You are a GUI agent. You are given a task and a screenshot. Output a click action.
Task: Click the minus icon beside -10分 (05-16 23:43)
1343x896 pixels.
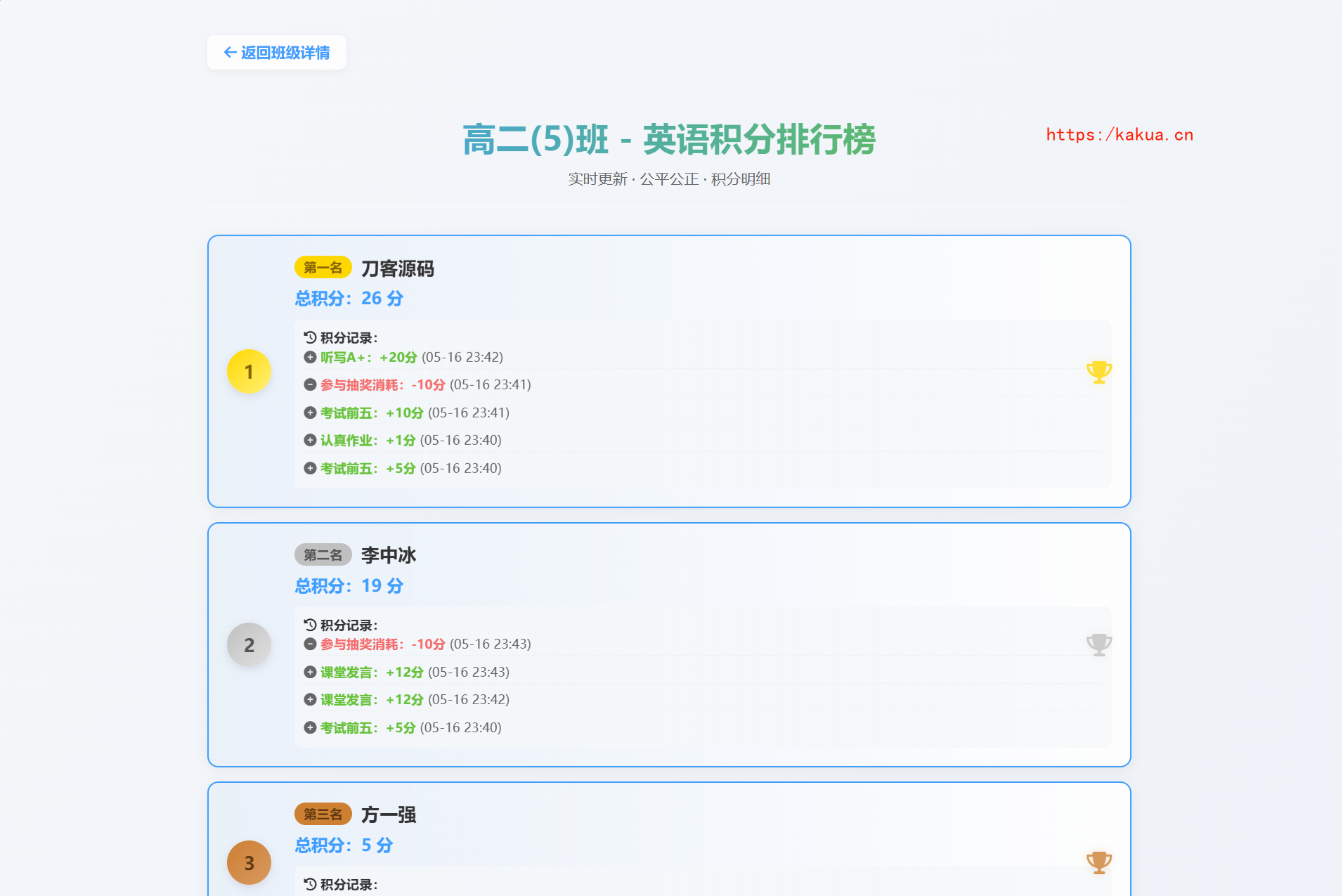(310, 644)
